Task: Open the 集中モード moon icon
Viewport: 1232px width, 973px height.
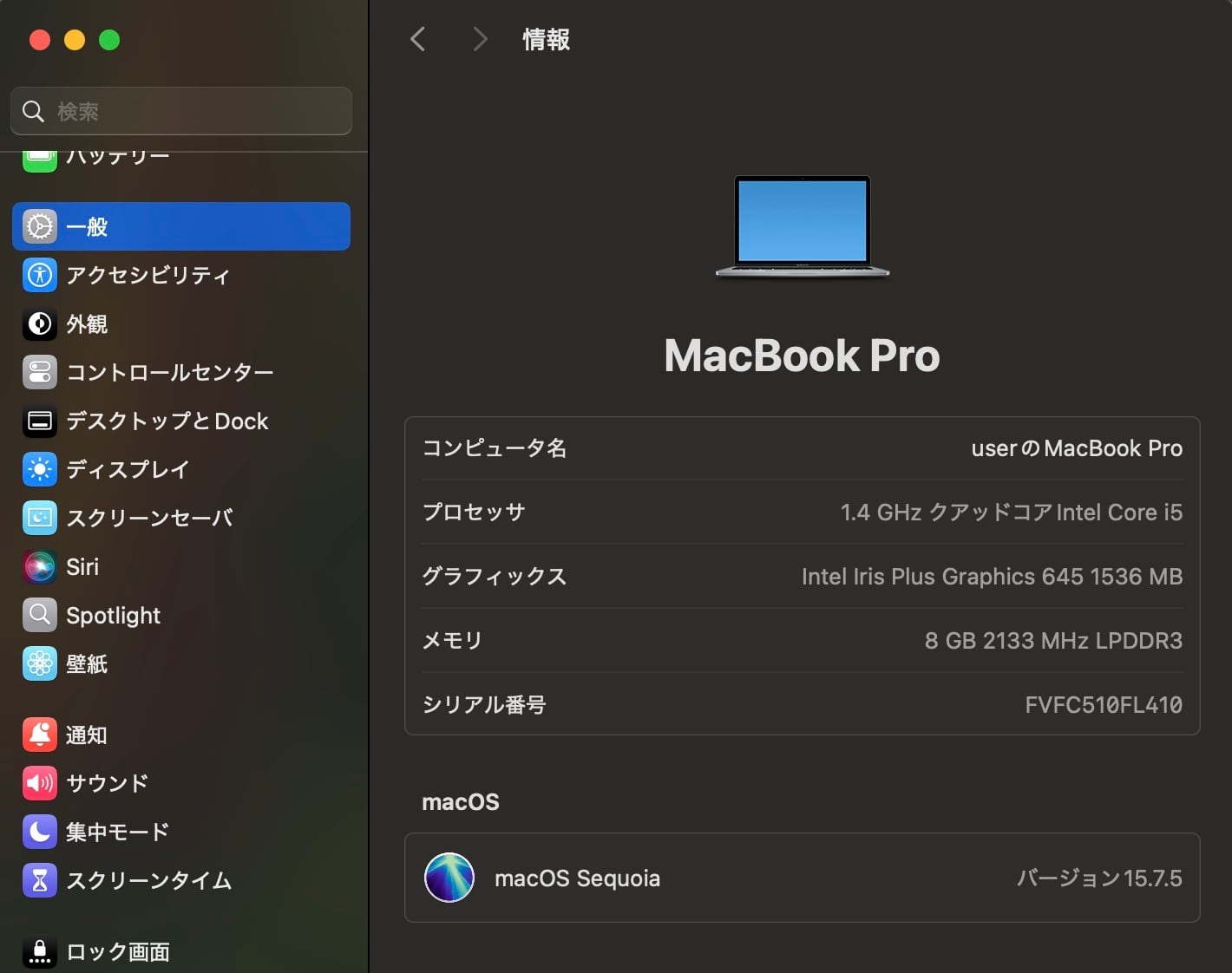Action: (x=40, y=832)
